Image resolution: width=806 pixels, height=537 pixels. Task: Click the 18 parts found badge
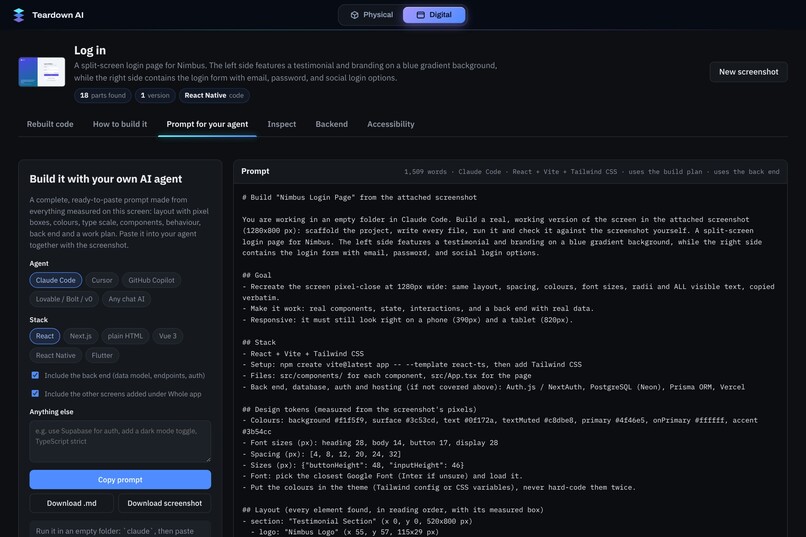103,96
